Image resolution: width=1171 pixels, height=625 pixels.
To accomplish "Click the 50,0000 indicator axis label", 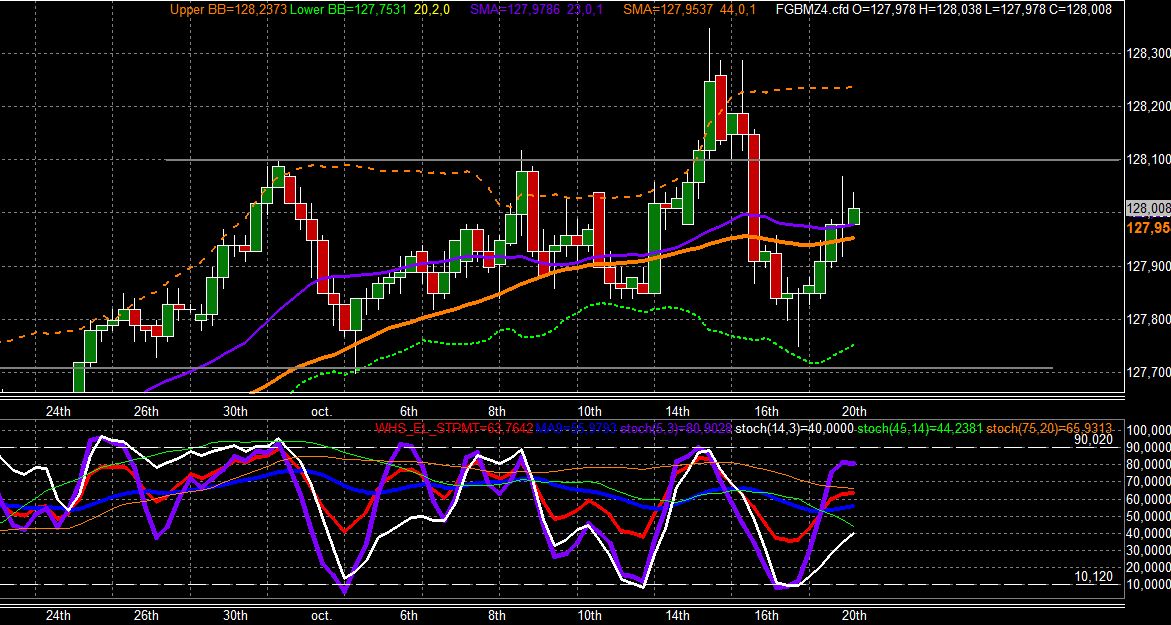I will click(x=1149, y=516).
